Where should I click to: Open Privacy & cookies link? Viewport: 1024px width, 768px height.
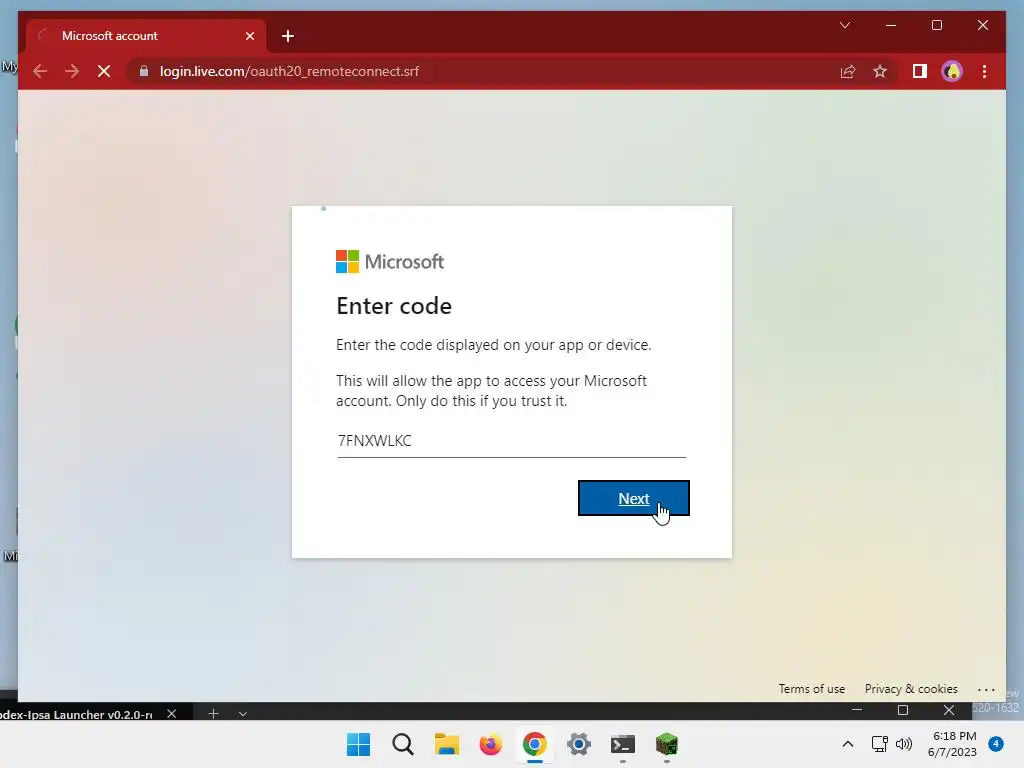[911, 689]
